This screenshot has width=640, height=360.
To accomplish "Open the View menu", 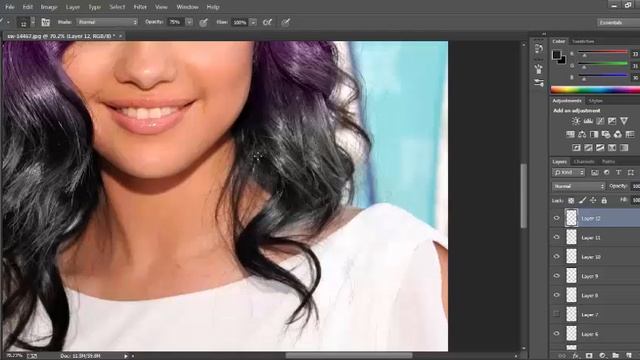I will coord(161,7).
